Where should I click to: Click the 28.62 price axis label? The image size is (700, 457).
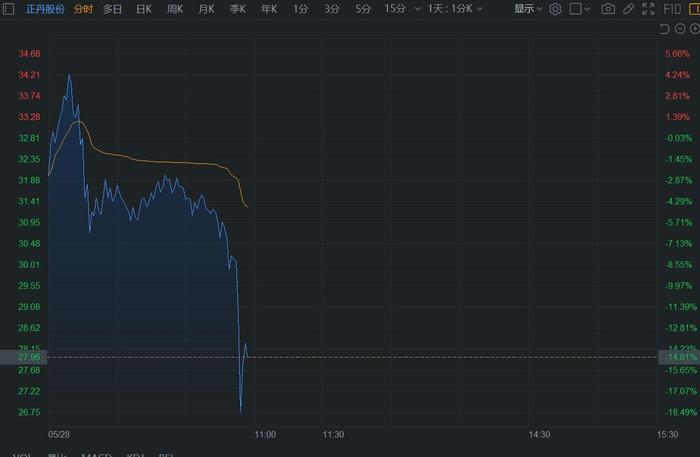29,328
